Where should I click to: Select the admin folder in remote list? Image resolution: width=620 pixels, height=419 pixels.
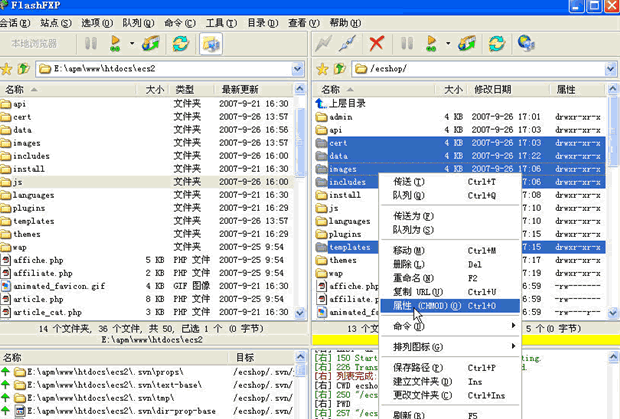341,117
